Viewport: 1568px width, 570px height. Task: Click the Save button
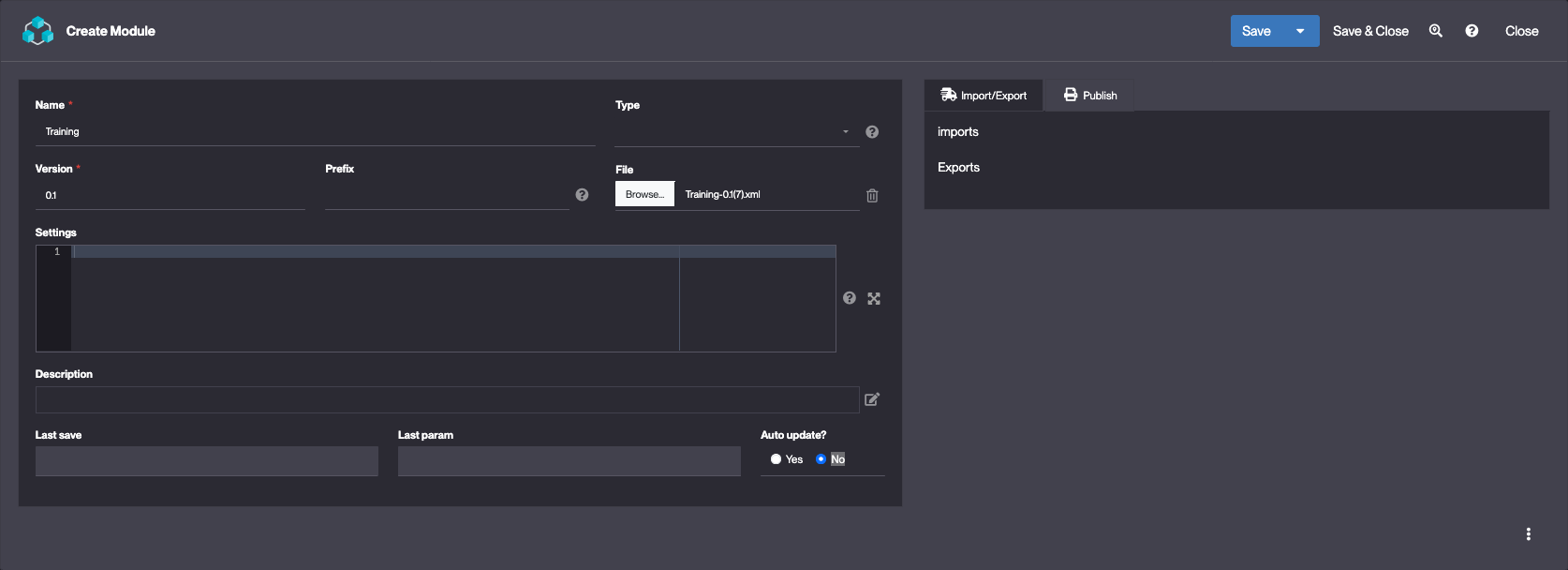(x=1256, y=31)
